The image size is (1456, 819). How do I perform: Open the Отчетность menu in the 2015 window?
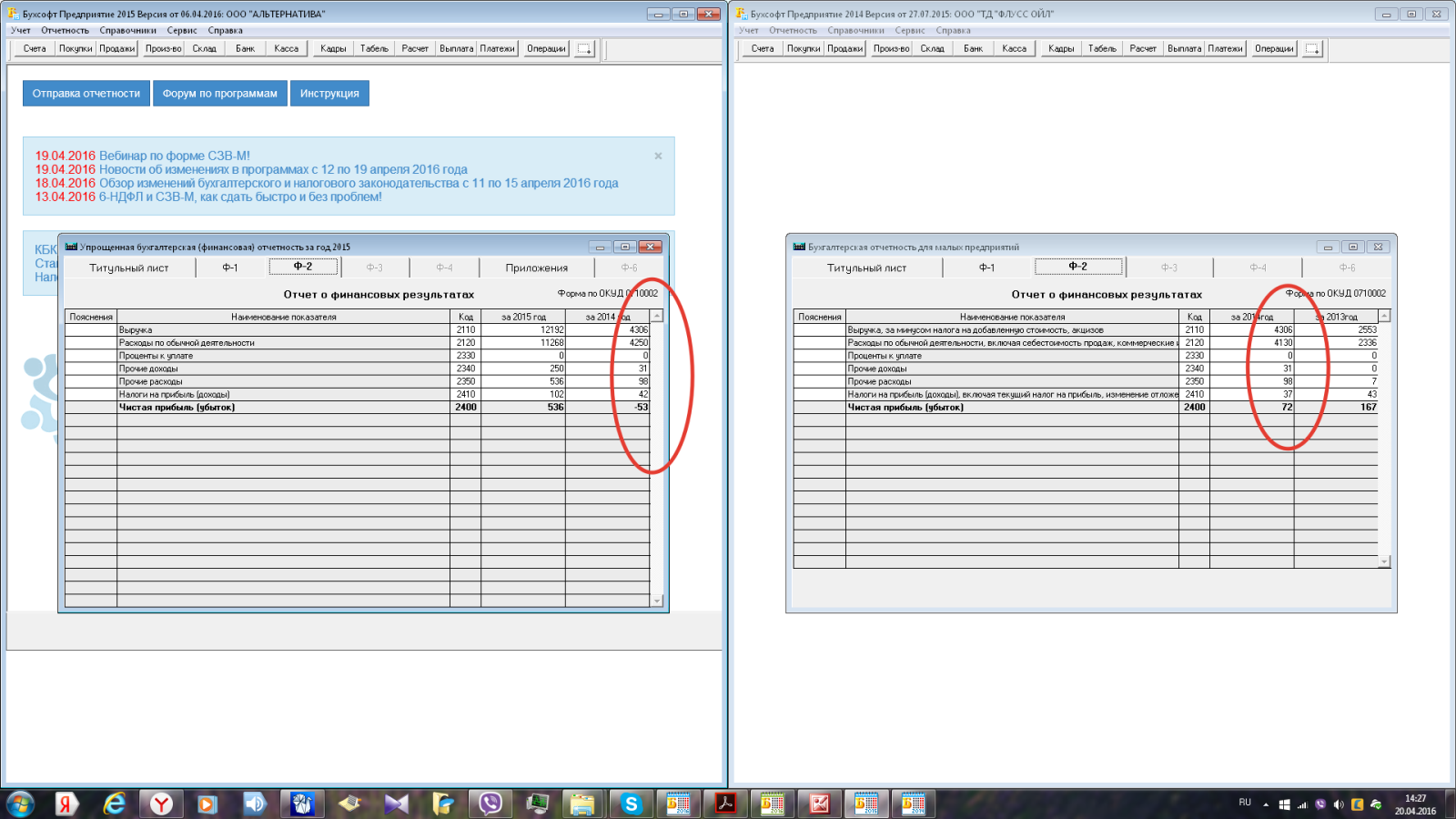click(65, 30)
